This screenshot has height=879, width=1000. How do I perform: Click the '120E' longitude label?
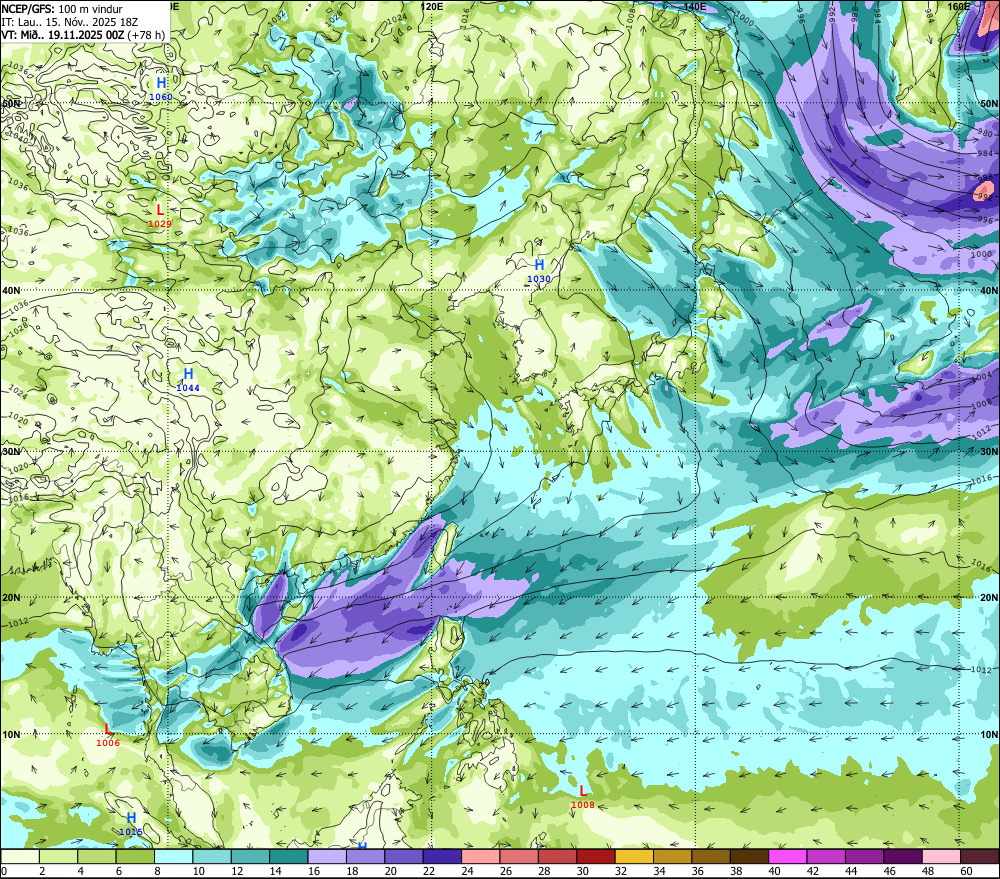click(432, 6)
